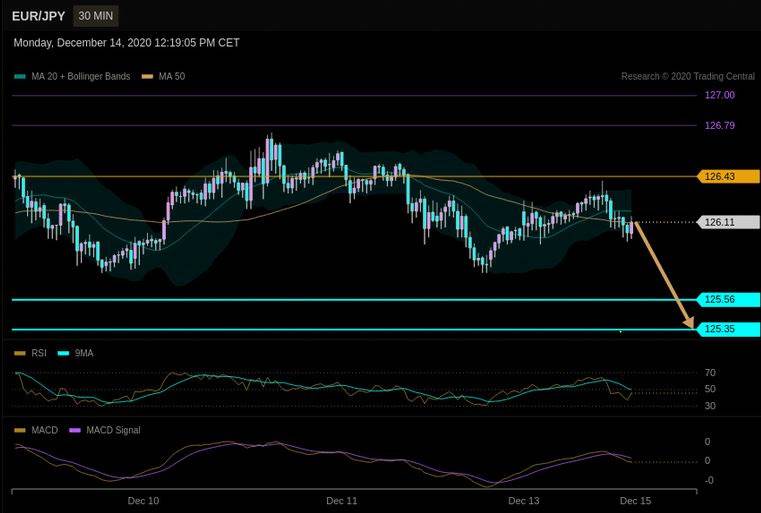Screen dimensions: 761x513
Task: Click the orange 126.43 pivot price tag
Action: coord(728,177)
